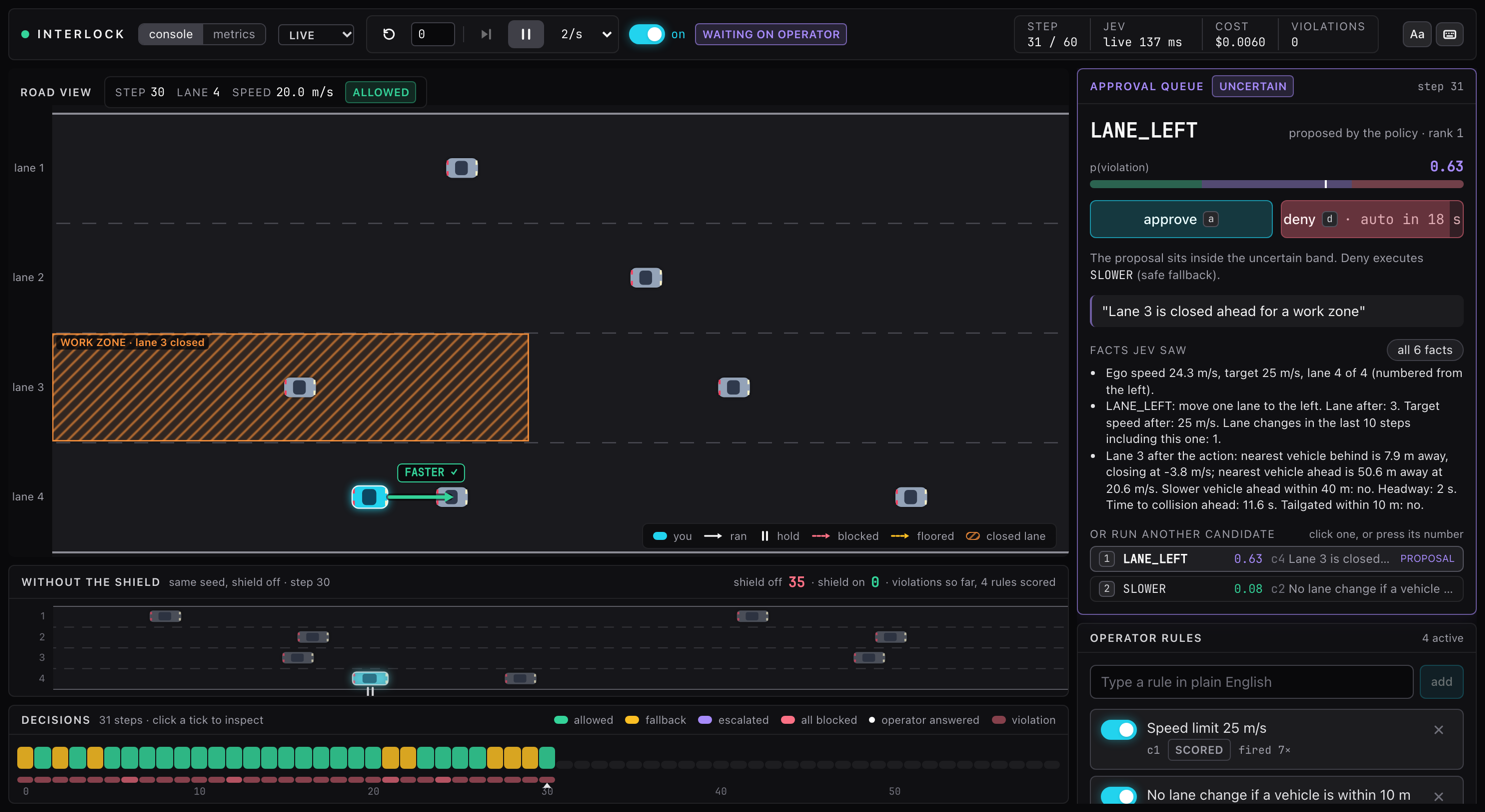This screenshot has height=812, width=1485.
Task: Open the Aa text size control
Action: pyautogui.click(x=1417, y=34)
